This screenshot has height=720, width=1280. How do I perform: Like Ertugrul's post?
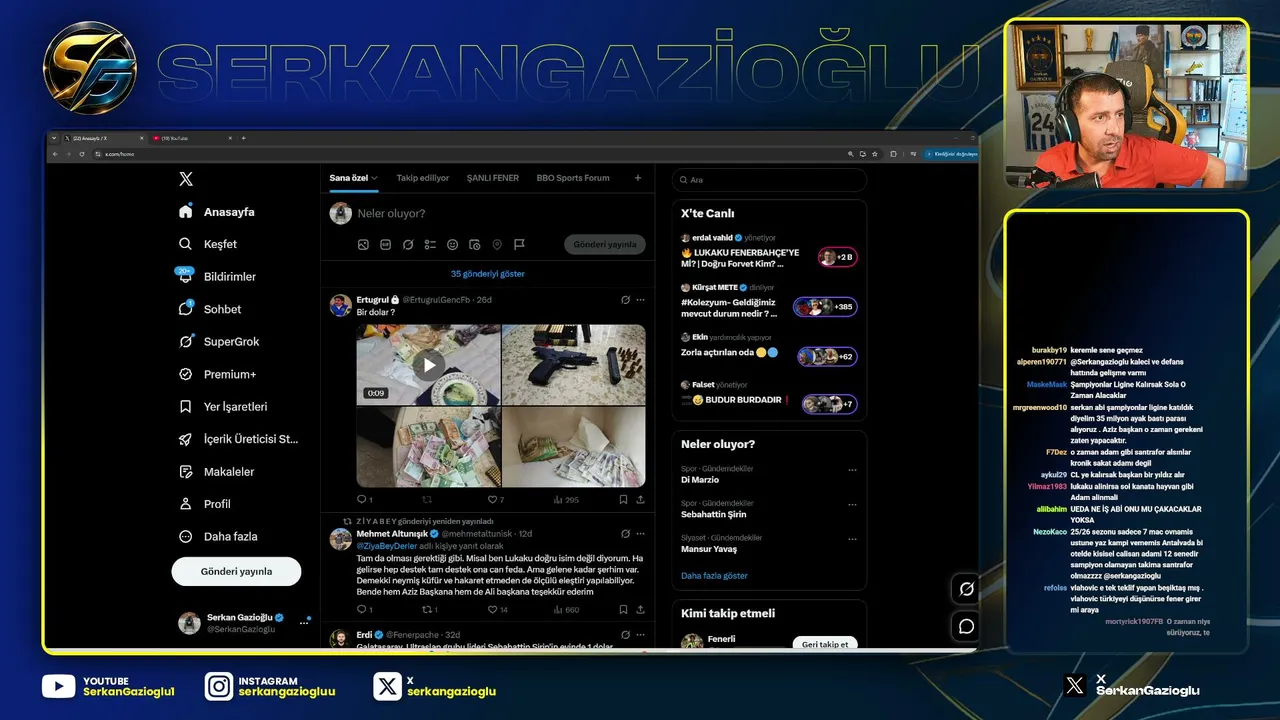click(x=496, y=499)
